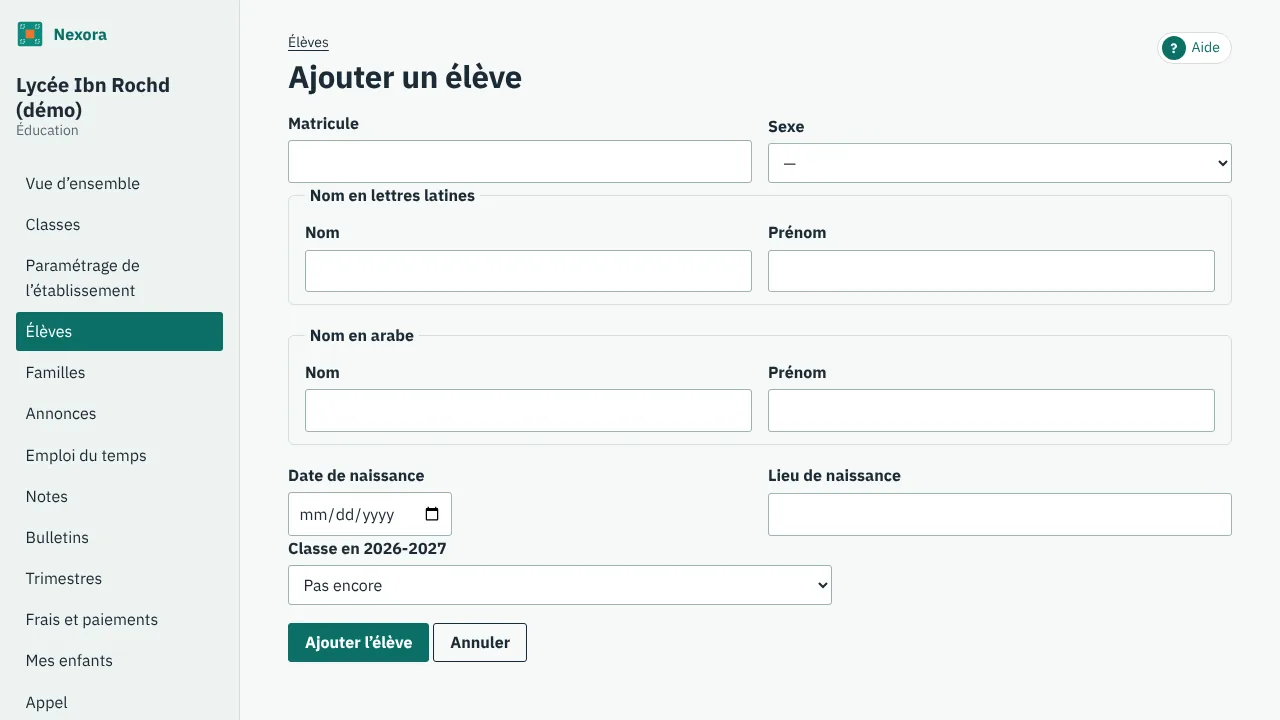Viewport: 1280px width, 720px height.
Task: Open the Aide help button
Action: (1194, 48)
